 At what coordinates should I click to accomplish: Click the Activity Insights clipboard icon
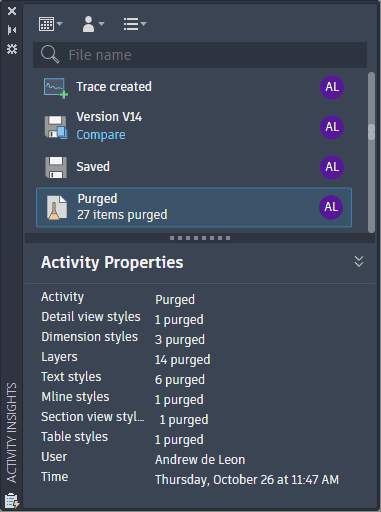12,501
